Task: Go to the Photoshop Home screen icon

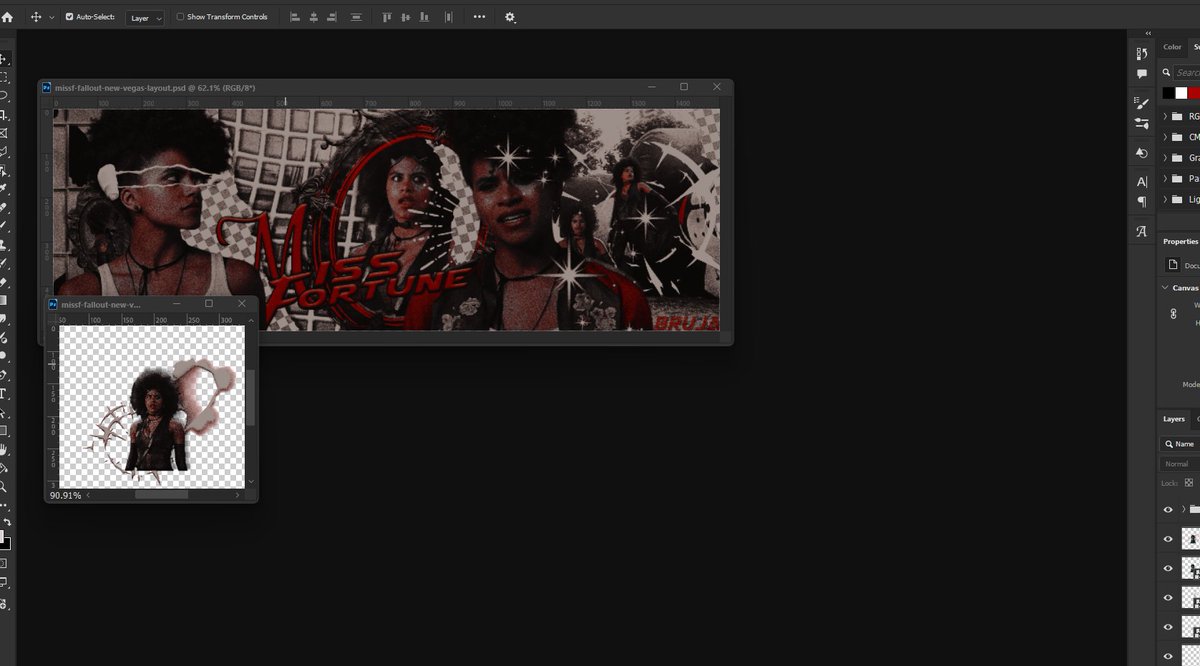Action: click(8, 17)
